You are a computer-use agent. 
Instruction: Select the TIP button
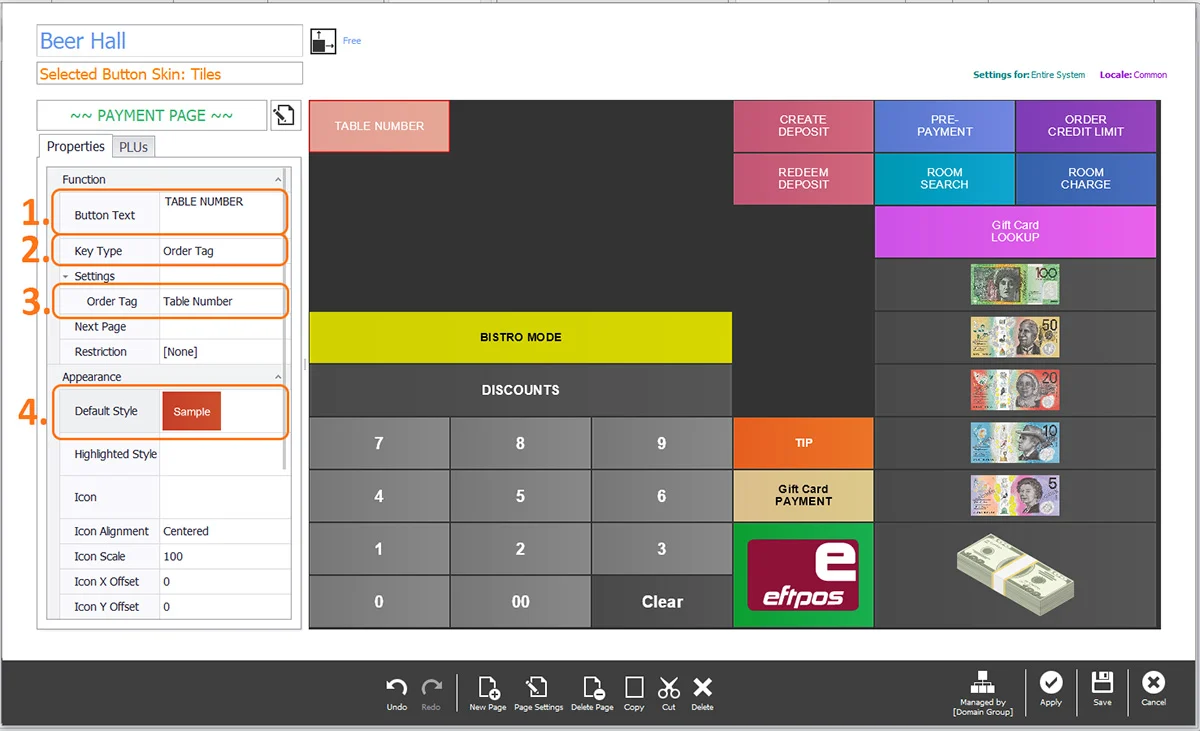point(803,442)
